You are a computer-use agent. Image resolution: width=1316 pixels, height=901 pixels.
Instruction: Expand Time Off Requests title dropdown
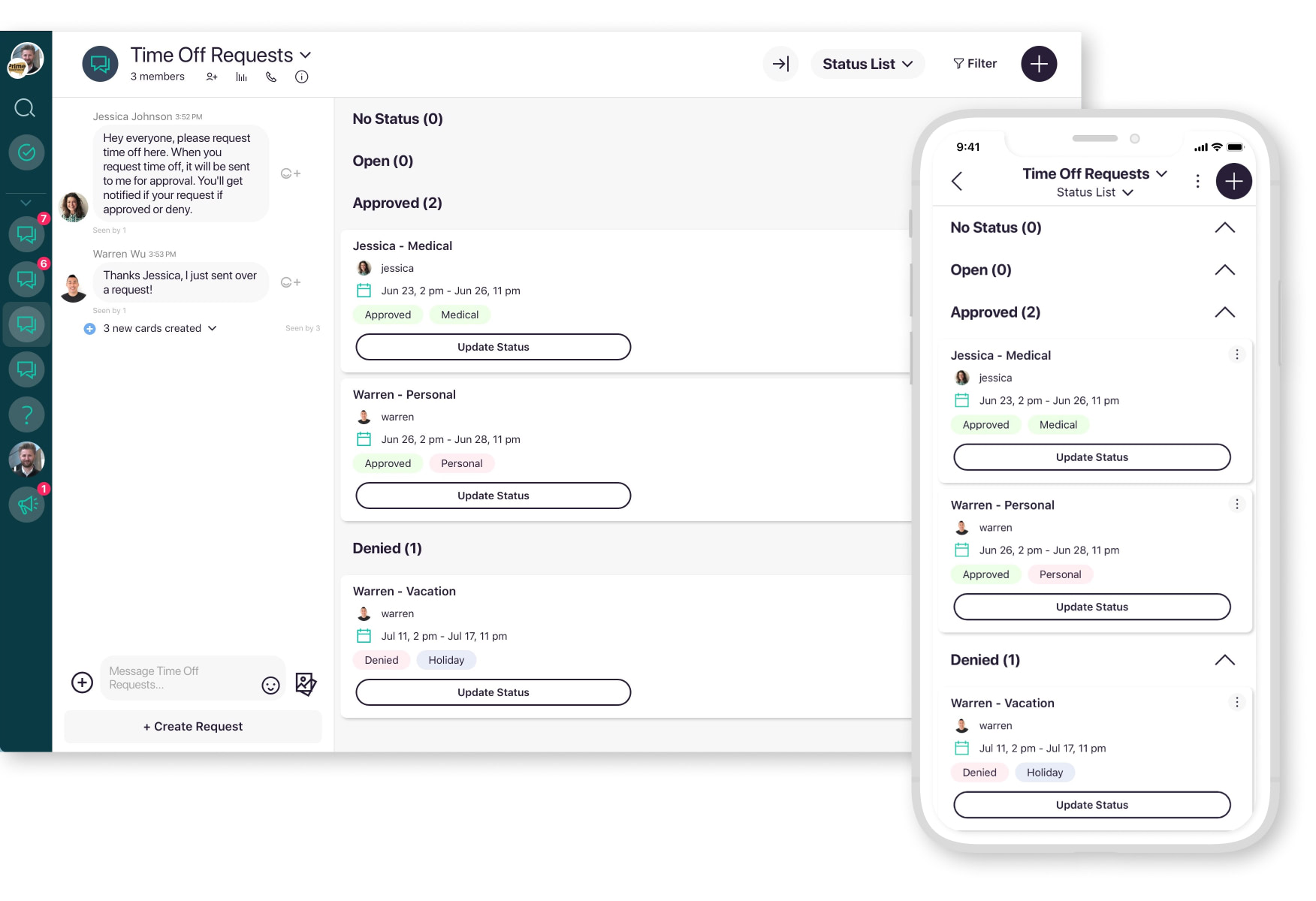tap(306, 56)
